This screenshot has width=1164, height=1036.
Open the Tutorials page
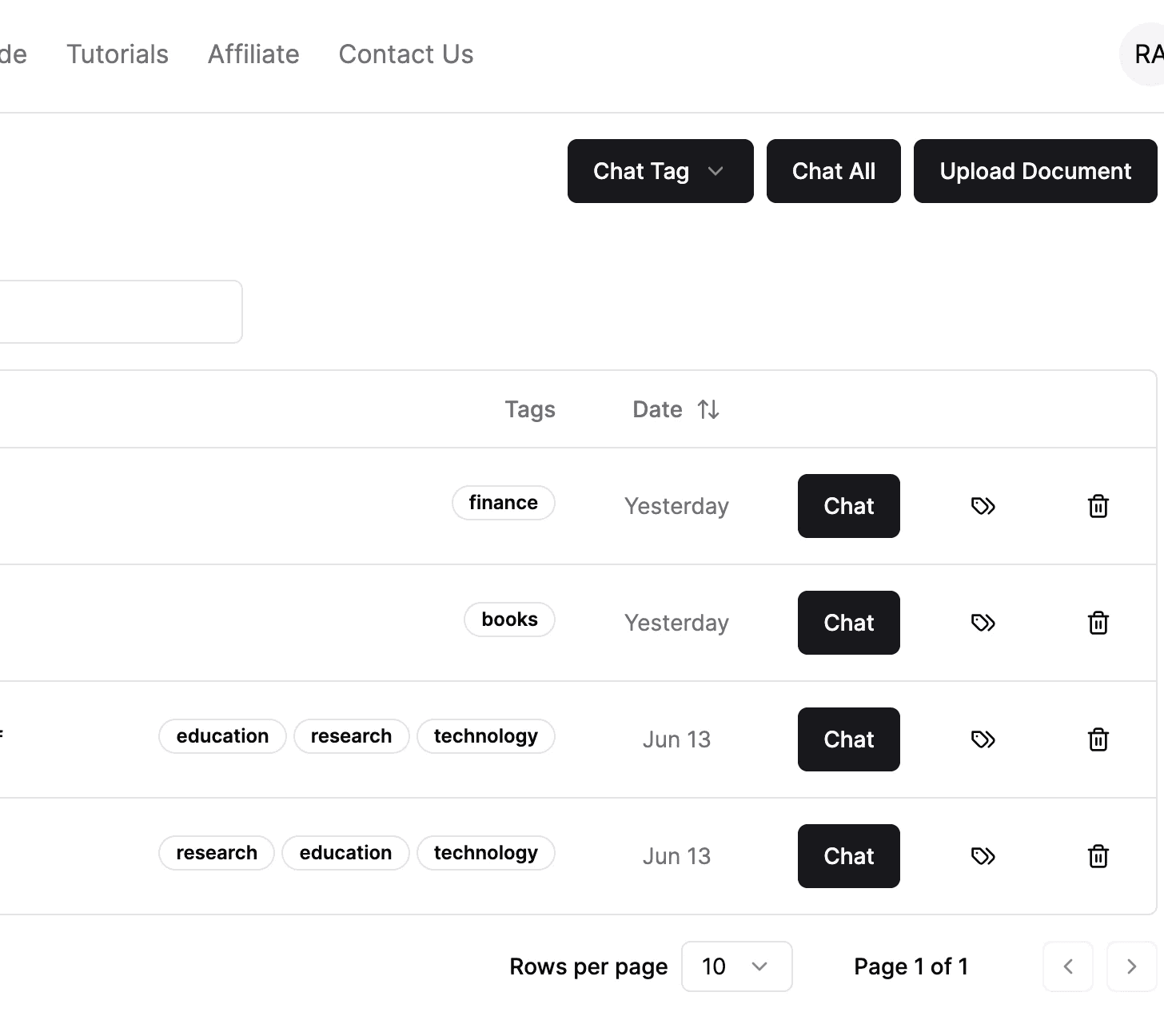pyautogui.click(x=117, y=54)
